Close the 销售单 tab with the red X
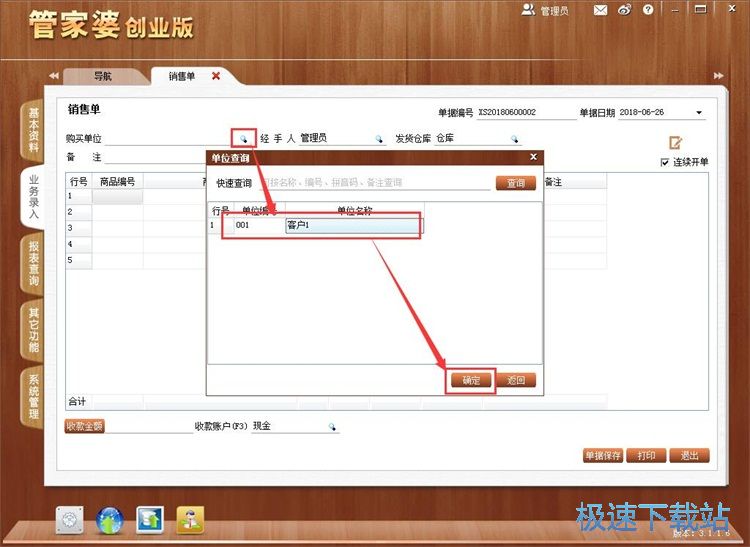Screen dimensions: 750x547 [216, 76]
